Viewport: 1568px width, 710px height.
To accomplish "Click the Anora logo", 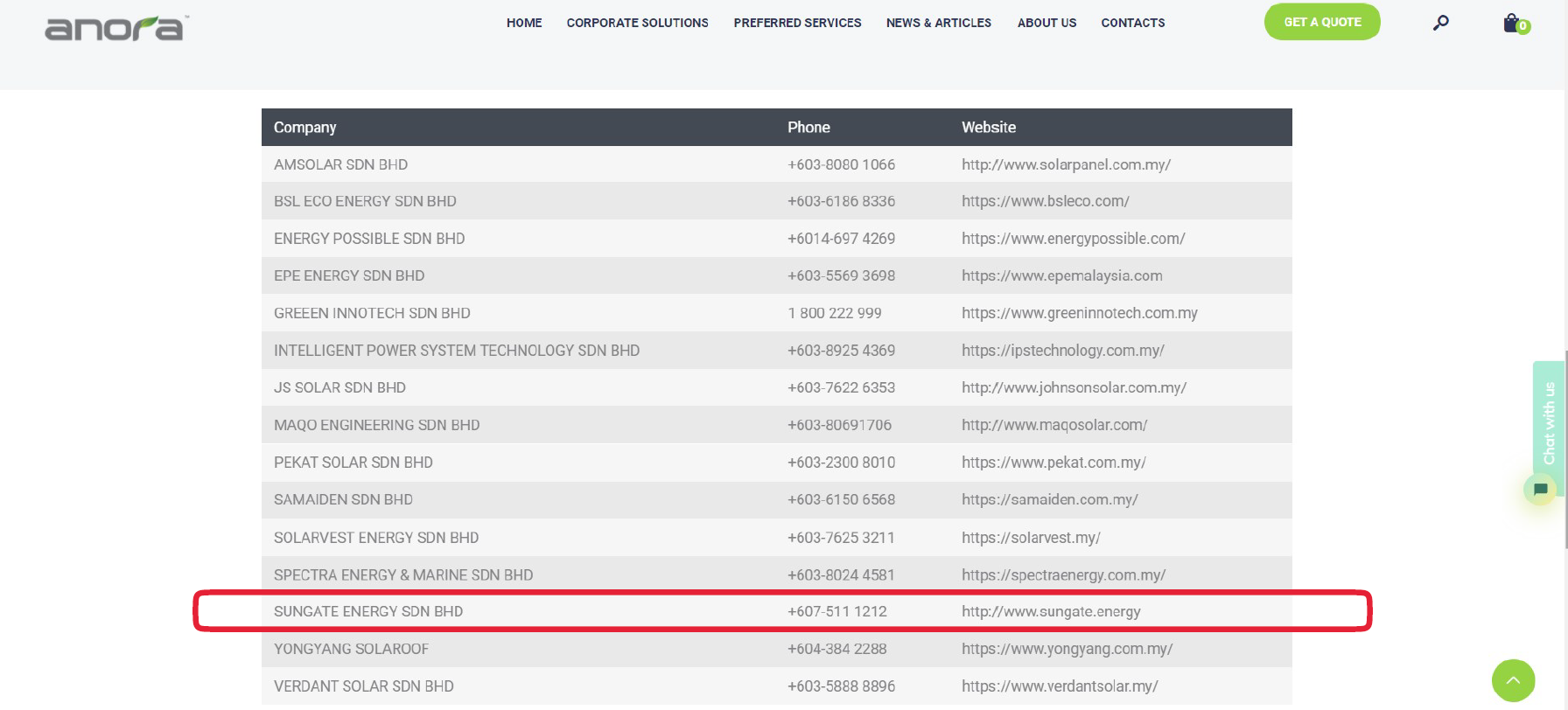I will [116, 28].
